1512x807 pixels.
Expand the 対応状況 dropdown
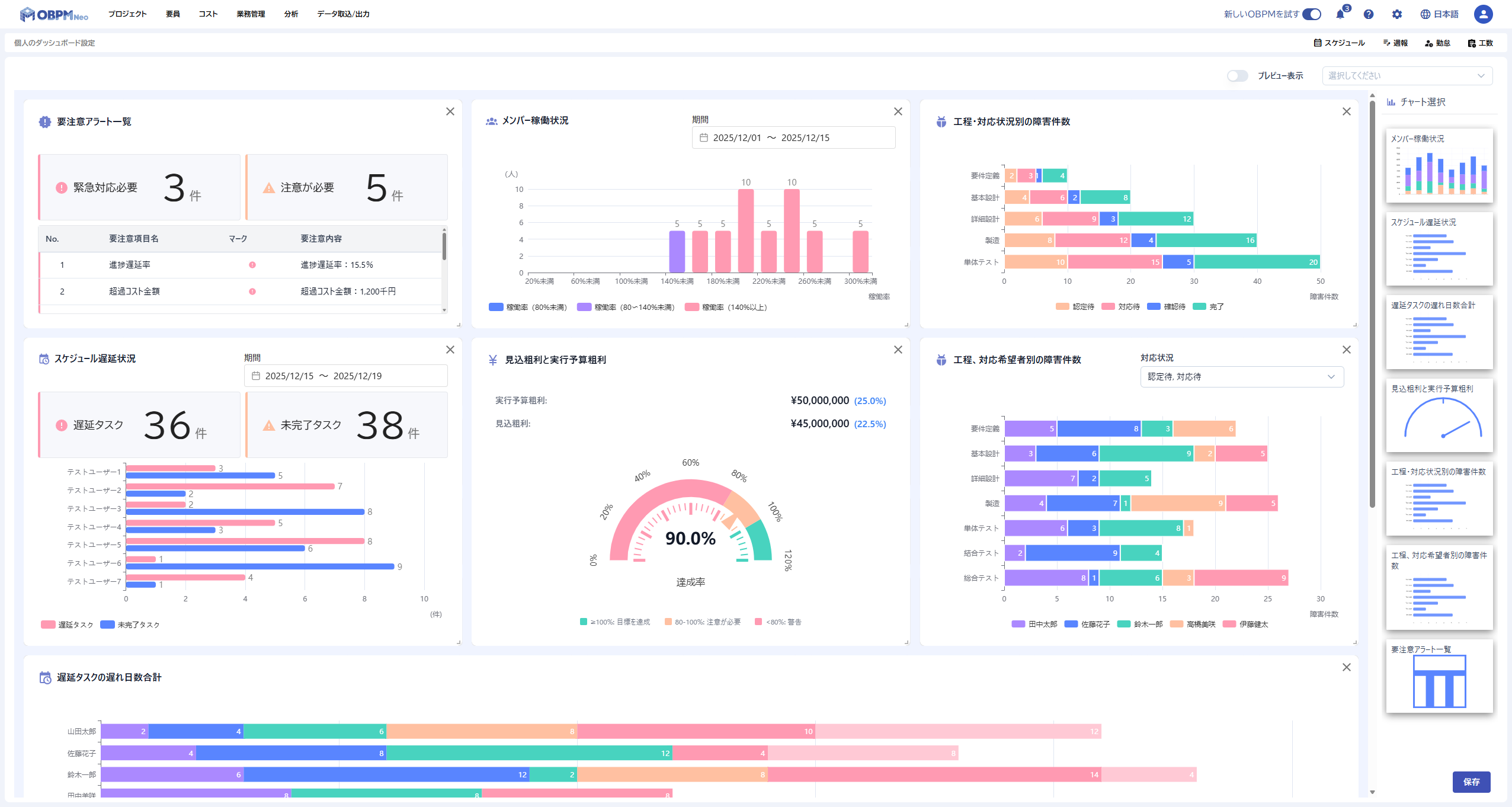point(1241,377)
